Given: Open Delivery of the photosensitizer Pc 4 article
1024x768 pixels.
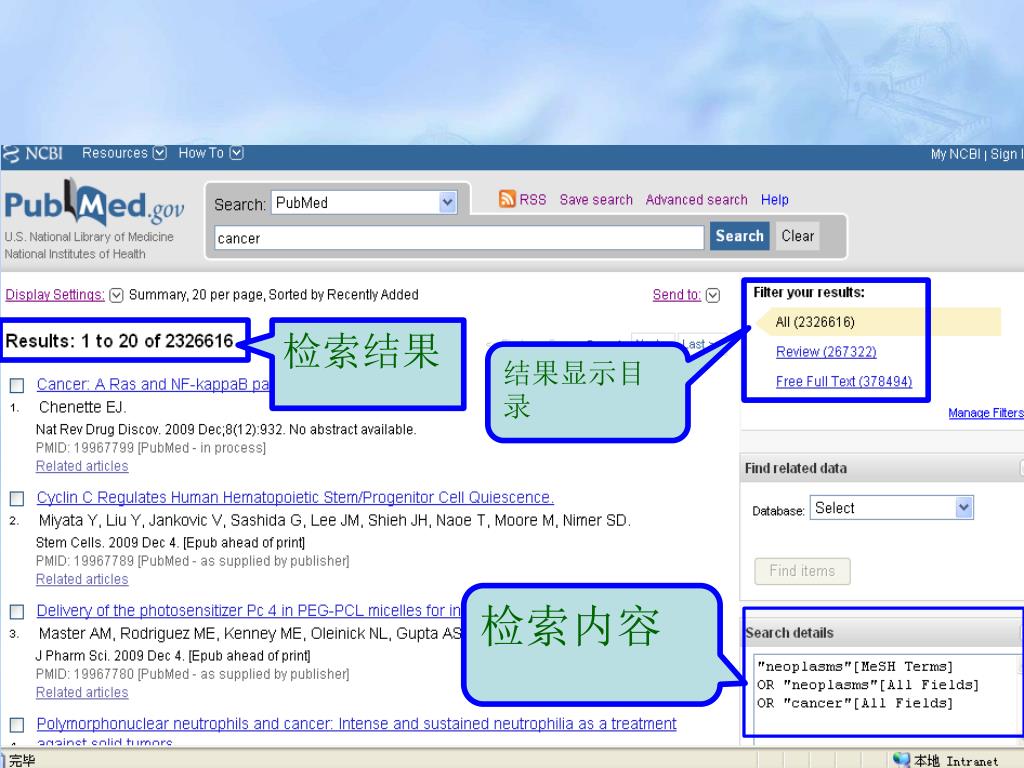Looking at the screenshot, I should click(249, 611).
